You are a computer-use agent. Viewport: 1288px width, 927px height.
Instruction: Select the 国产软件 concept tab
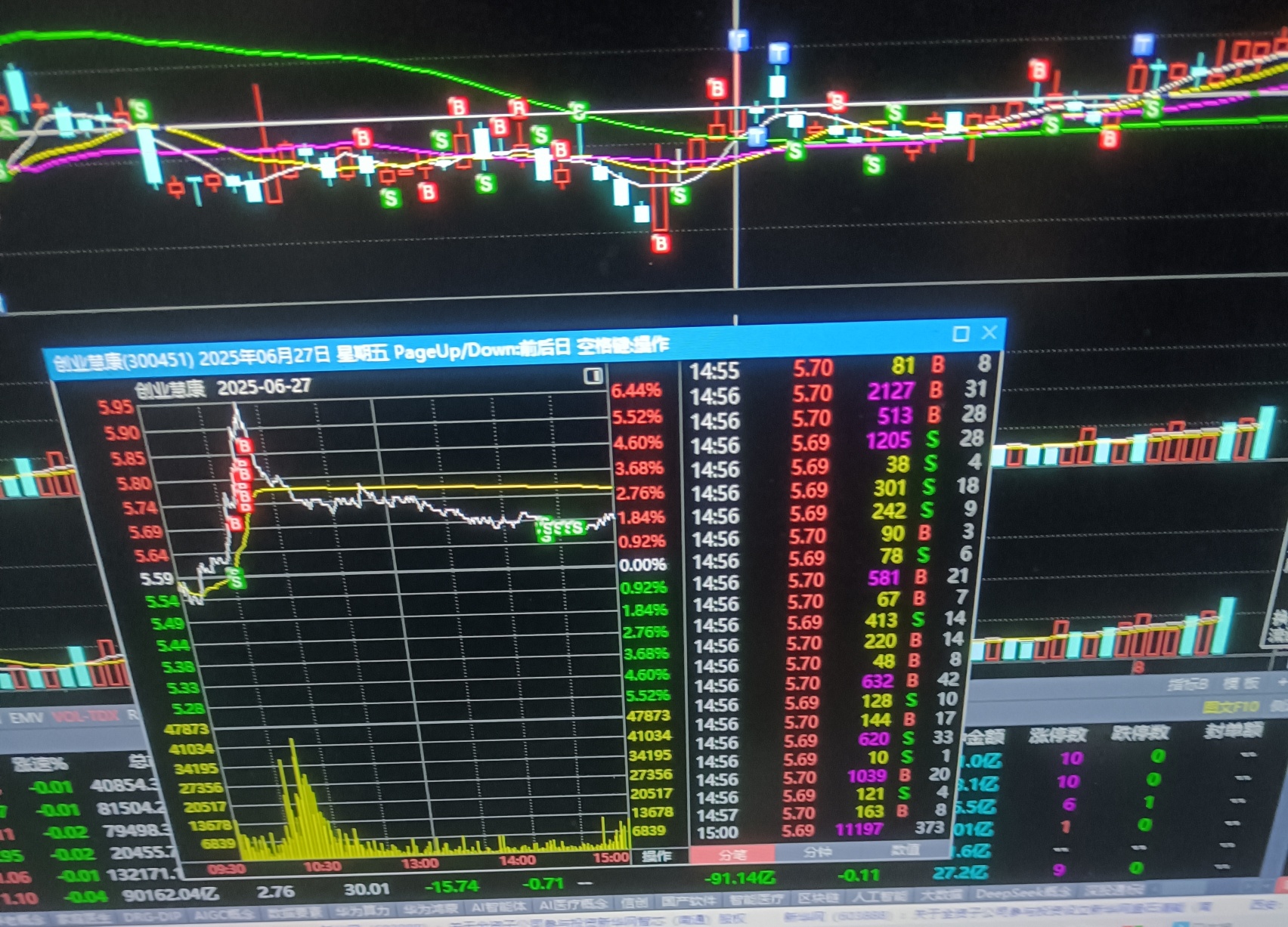click(x=688, y=901)
